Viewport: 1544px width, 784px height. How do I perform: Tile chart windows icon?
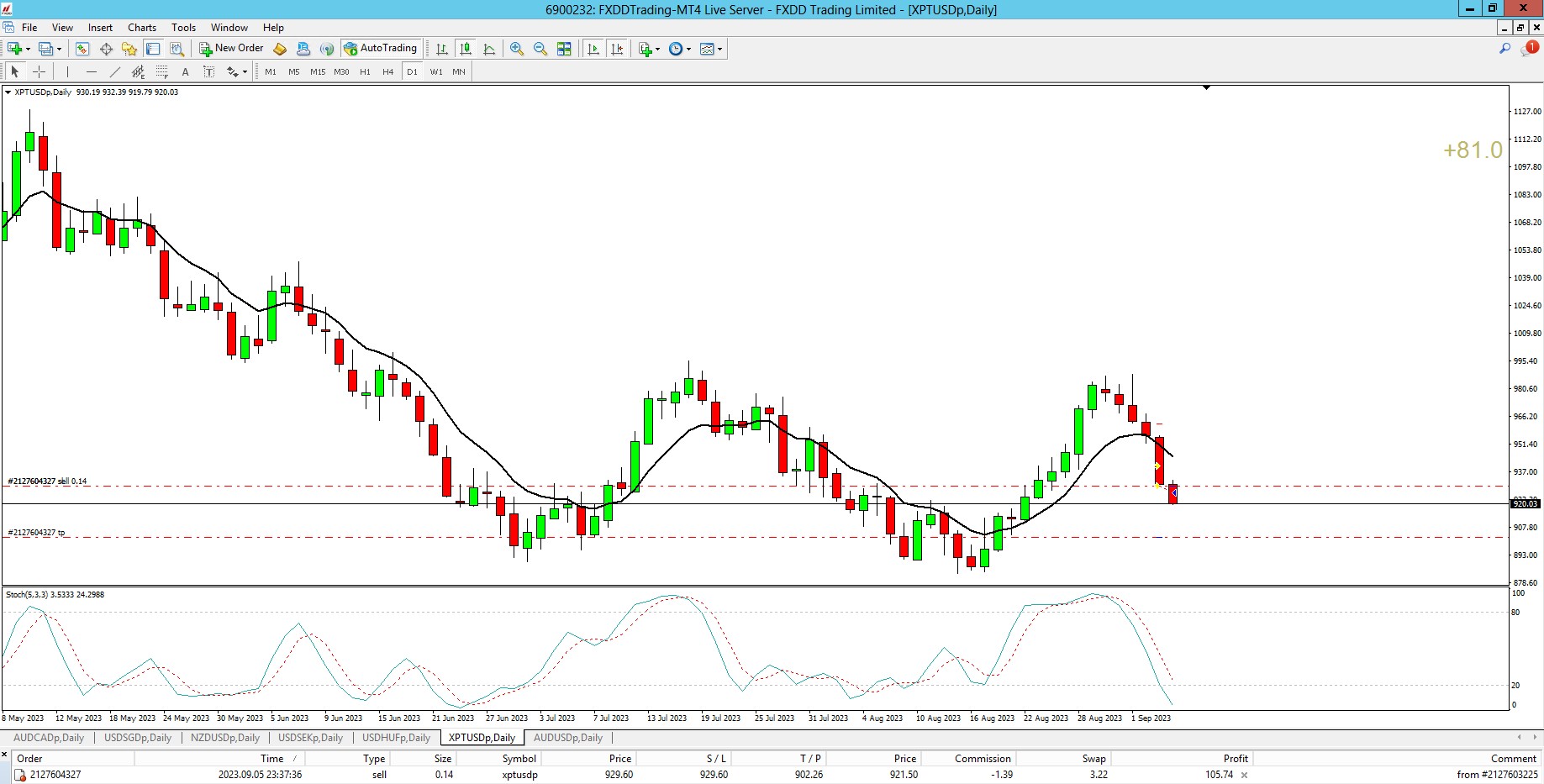[x=564, y=49]
